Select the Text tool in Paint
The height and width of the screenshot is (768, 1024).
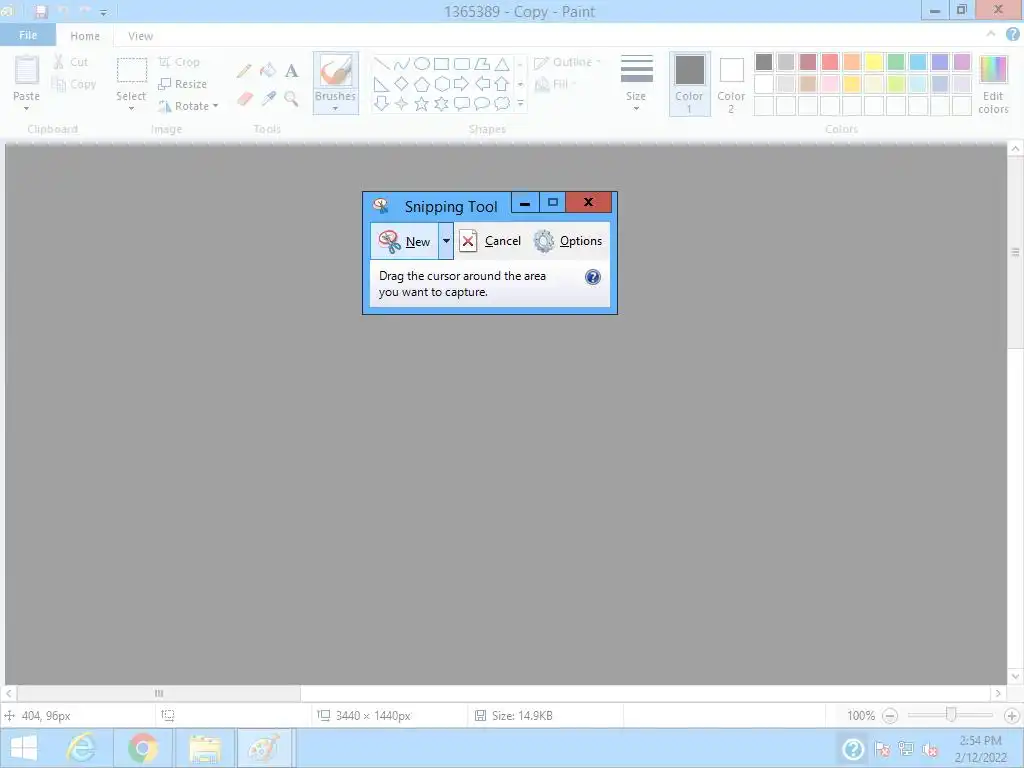291,71
